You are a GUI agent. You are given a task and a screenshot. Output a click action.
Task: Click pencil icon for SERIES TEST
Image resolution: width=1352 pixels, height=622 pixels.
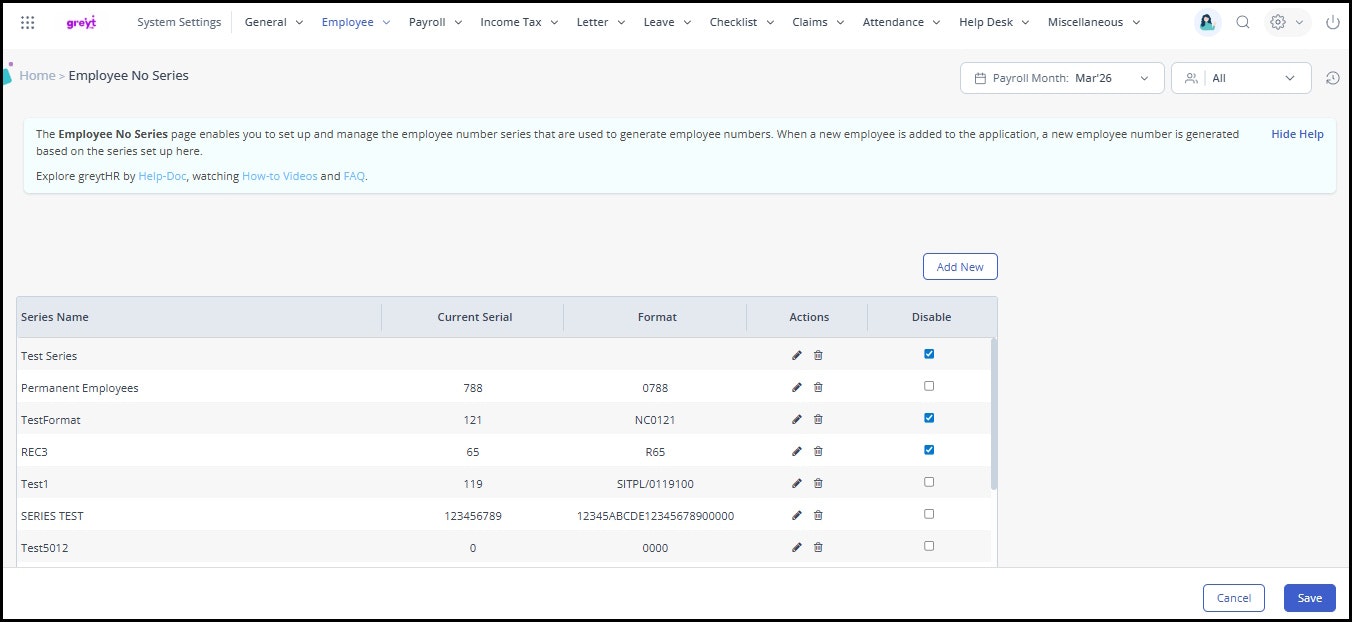coord(797,516)
